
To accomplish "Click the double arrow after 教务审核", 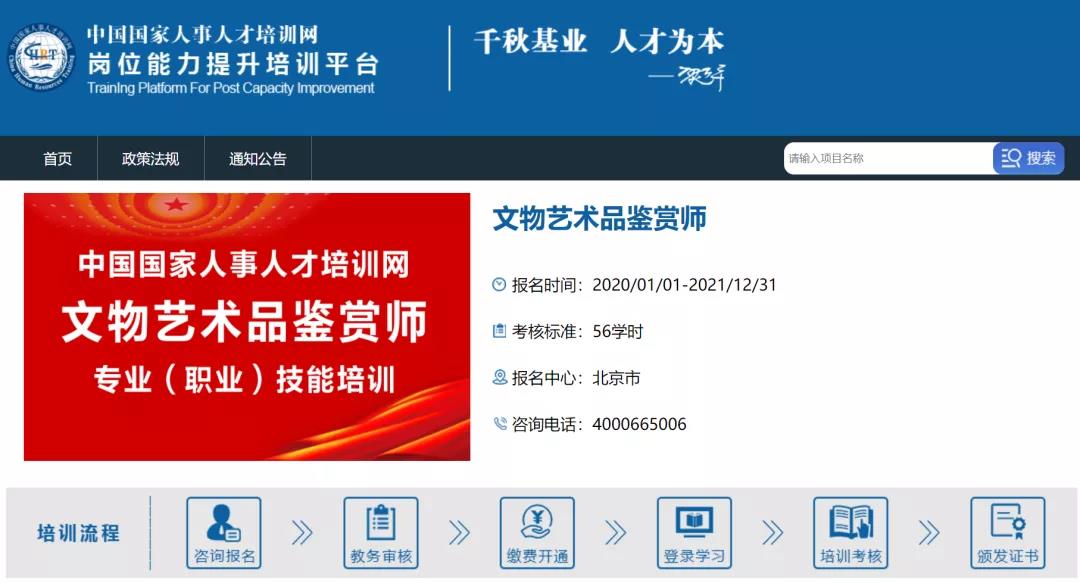I will (x=459, y=533).
